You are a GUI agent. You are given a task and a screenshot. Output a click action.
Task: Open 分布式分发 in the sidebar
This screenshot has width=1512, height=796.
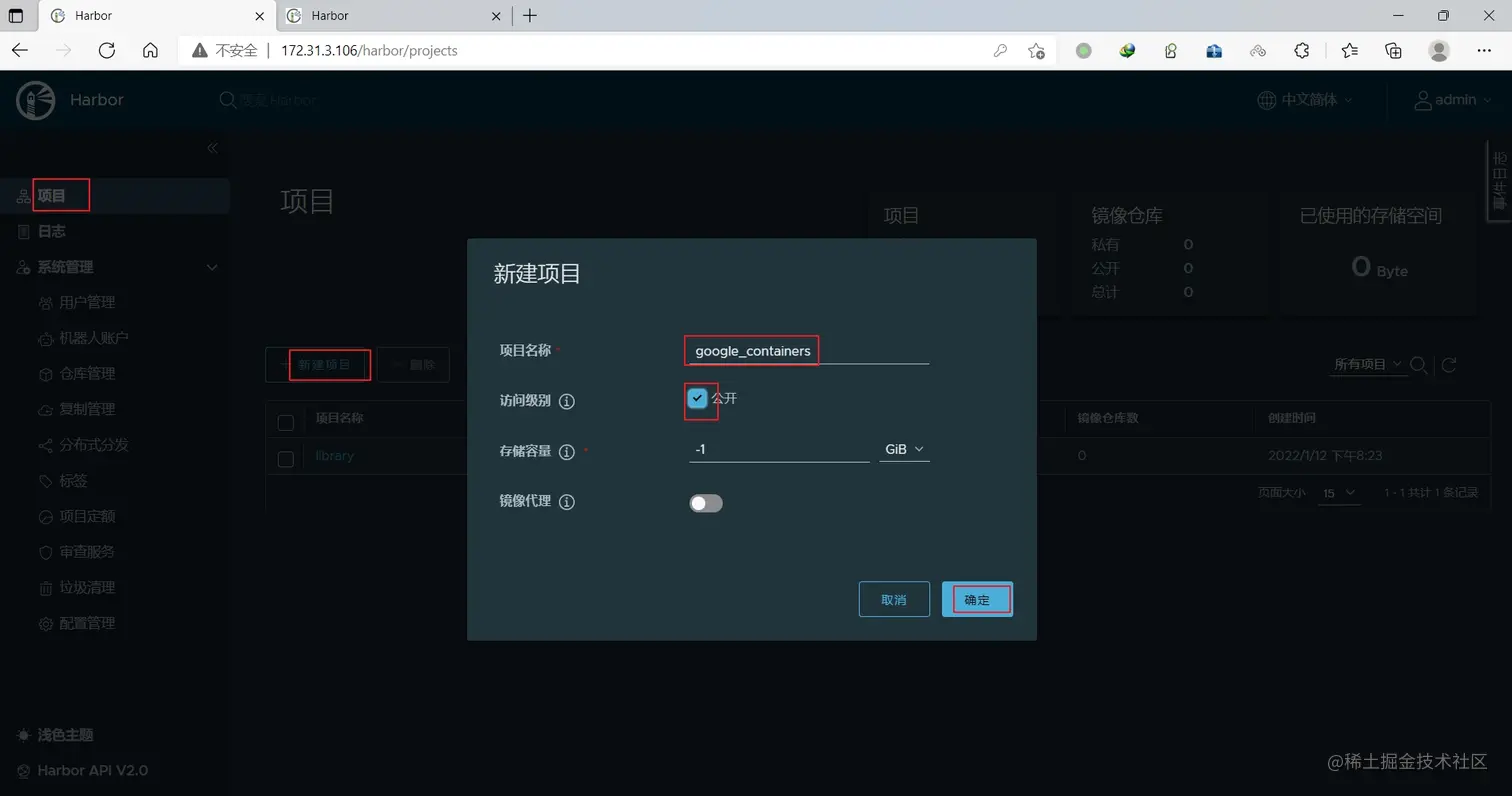[x=94, y=445]
